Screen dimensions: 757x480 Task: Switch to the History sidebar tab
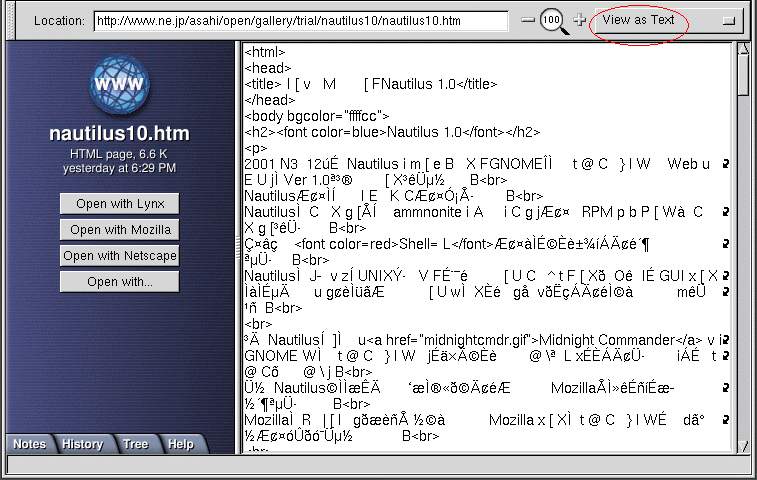[83, 444]
